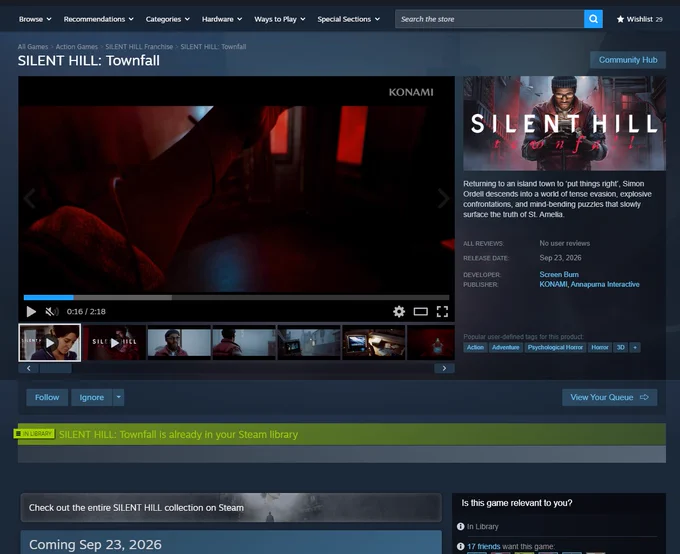
Task: Open publisher KONAMI page
Action: [x=553, y=284]
